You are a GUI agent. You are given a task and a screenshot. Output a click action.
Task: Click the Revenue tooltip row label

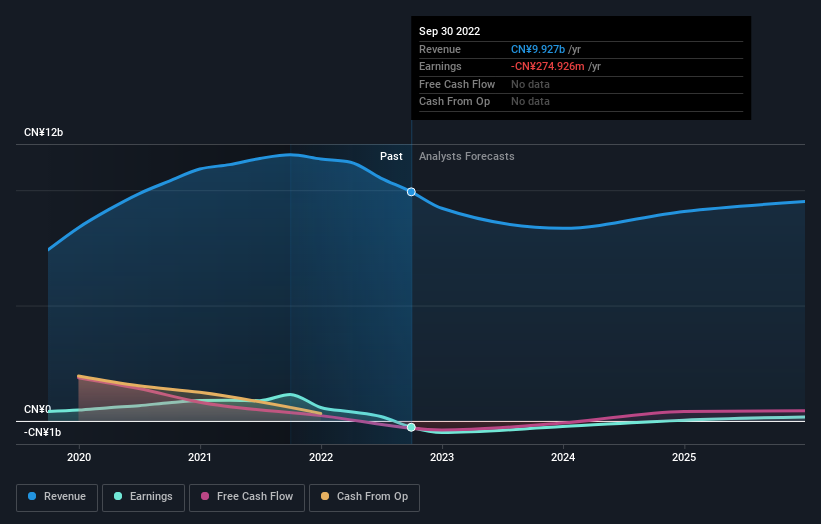[x=440, y=49]
